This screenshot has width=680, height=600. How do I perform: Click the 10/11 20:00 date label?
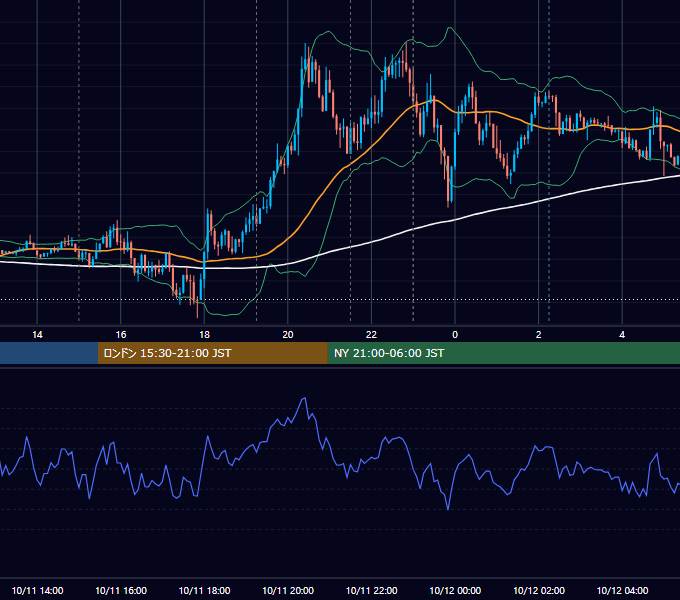288,590
